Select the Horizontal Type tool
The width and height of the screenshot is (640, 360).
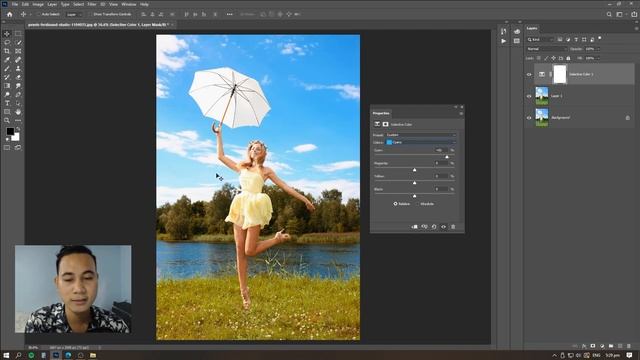coord(7,103)
